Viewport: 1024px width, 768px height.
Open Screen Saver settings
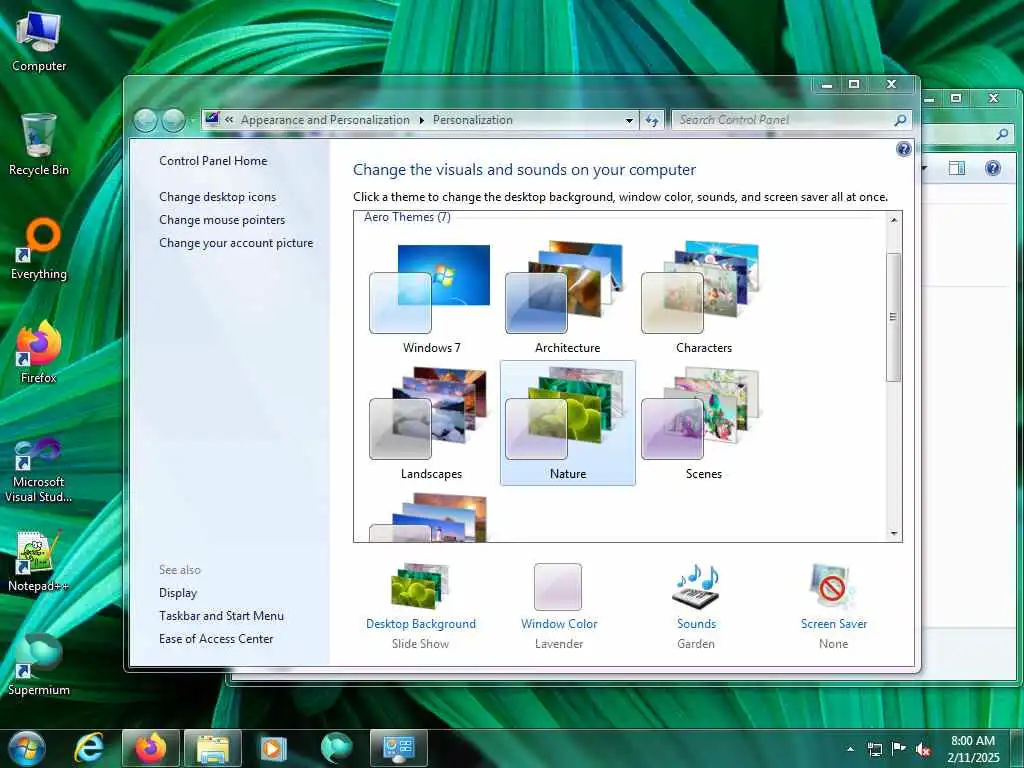[x=833, y=605]
